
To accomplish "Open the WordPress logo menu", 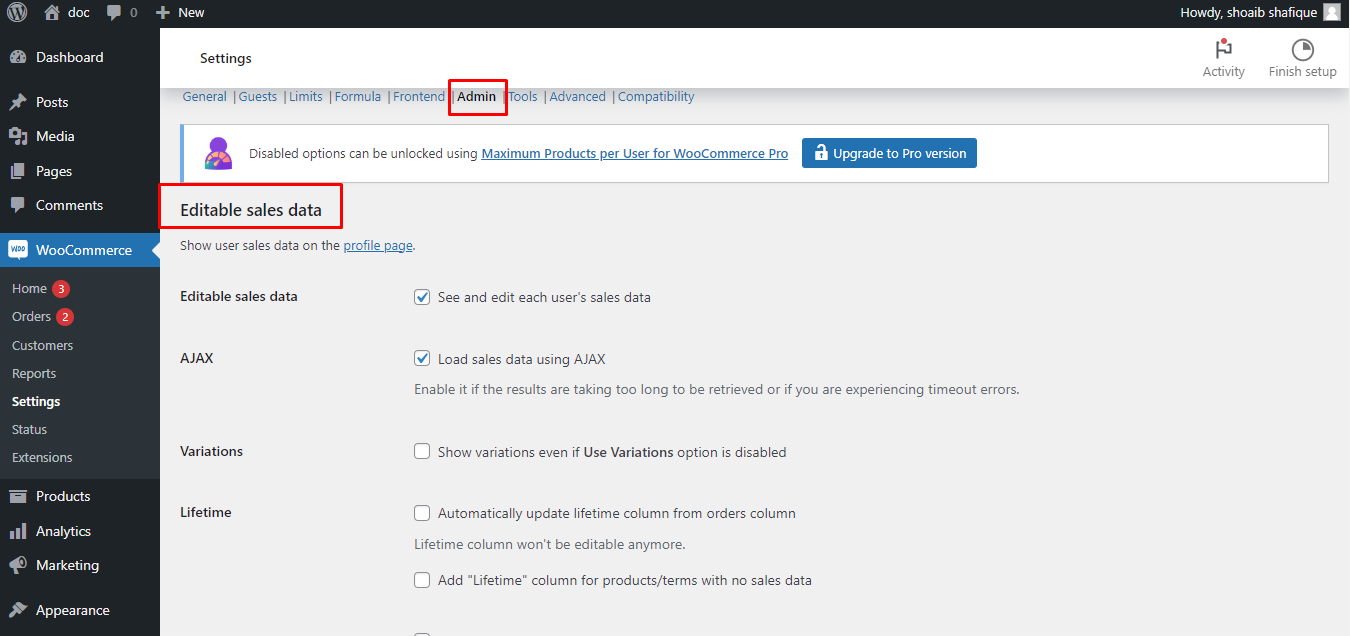I will pos(17,13).
